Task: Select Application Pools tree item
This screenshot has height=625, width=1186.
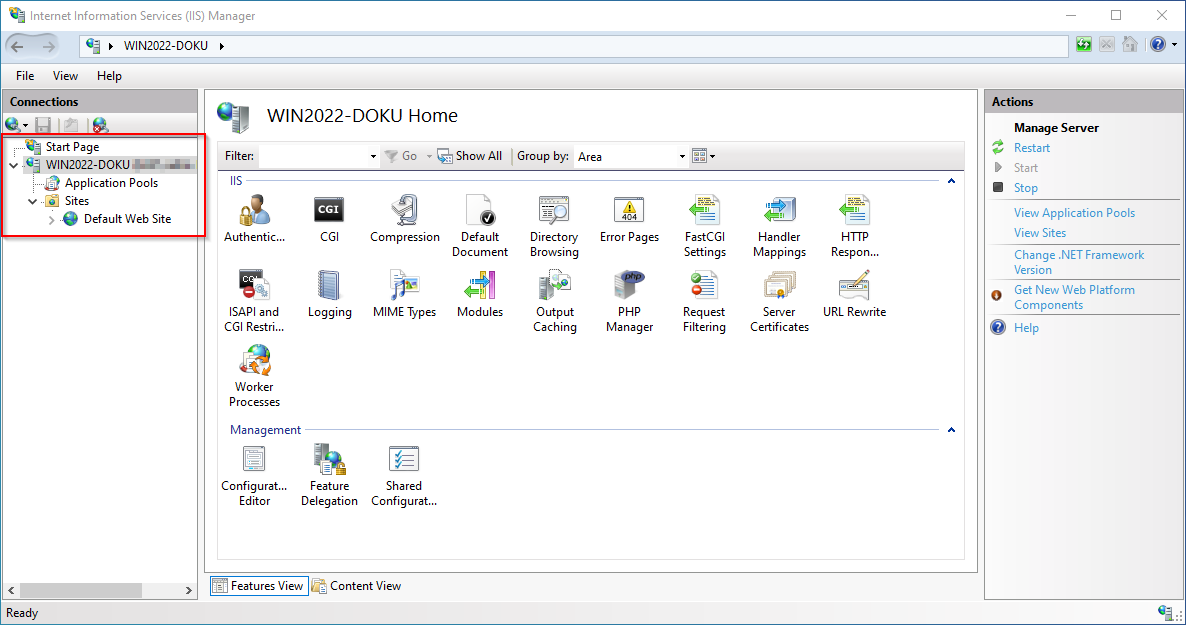Action: coord(111,183)
